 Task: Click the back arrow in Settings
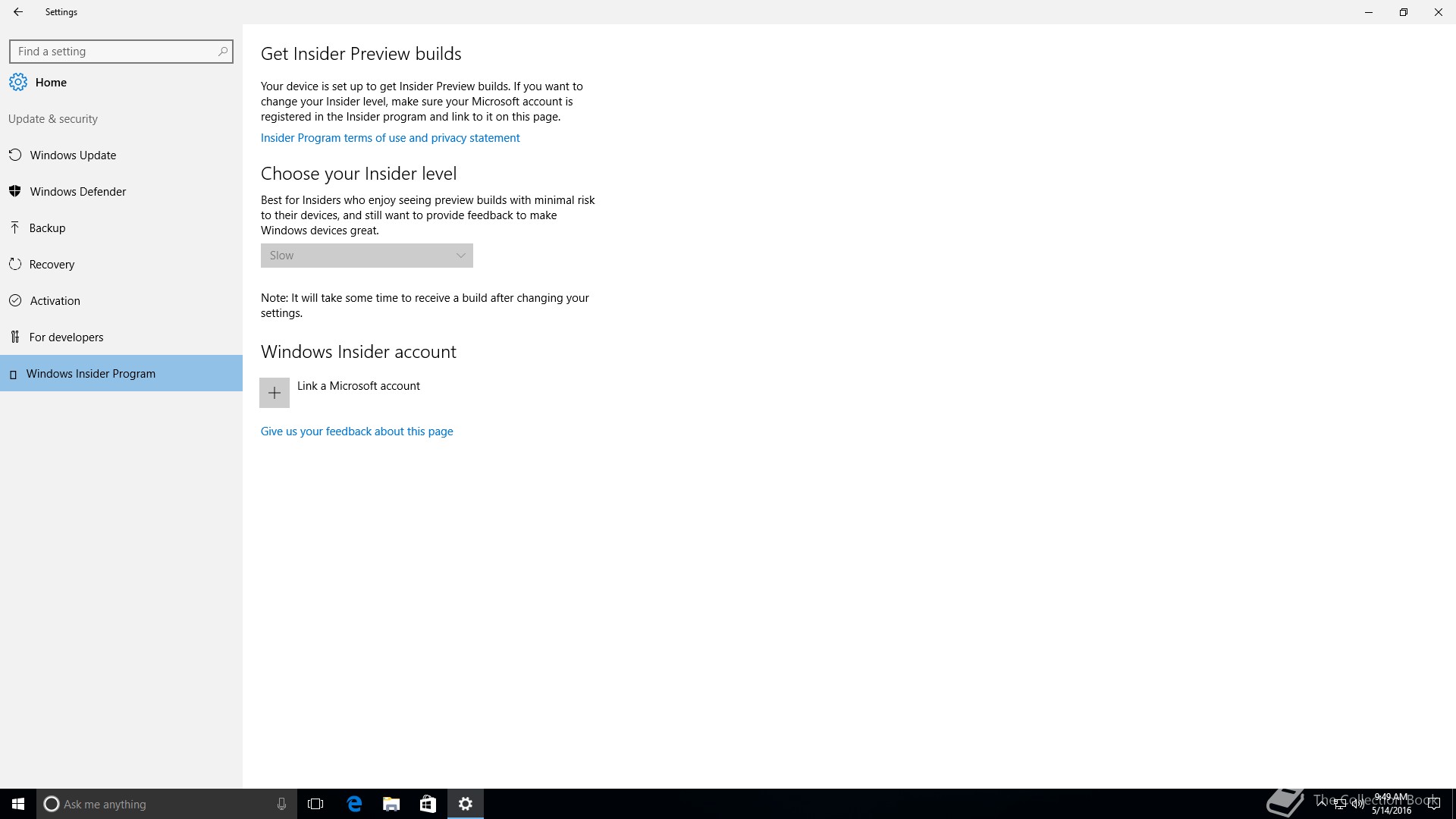[18, 12]
